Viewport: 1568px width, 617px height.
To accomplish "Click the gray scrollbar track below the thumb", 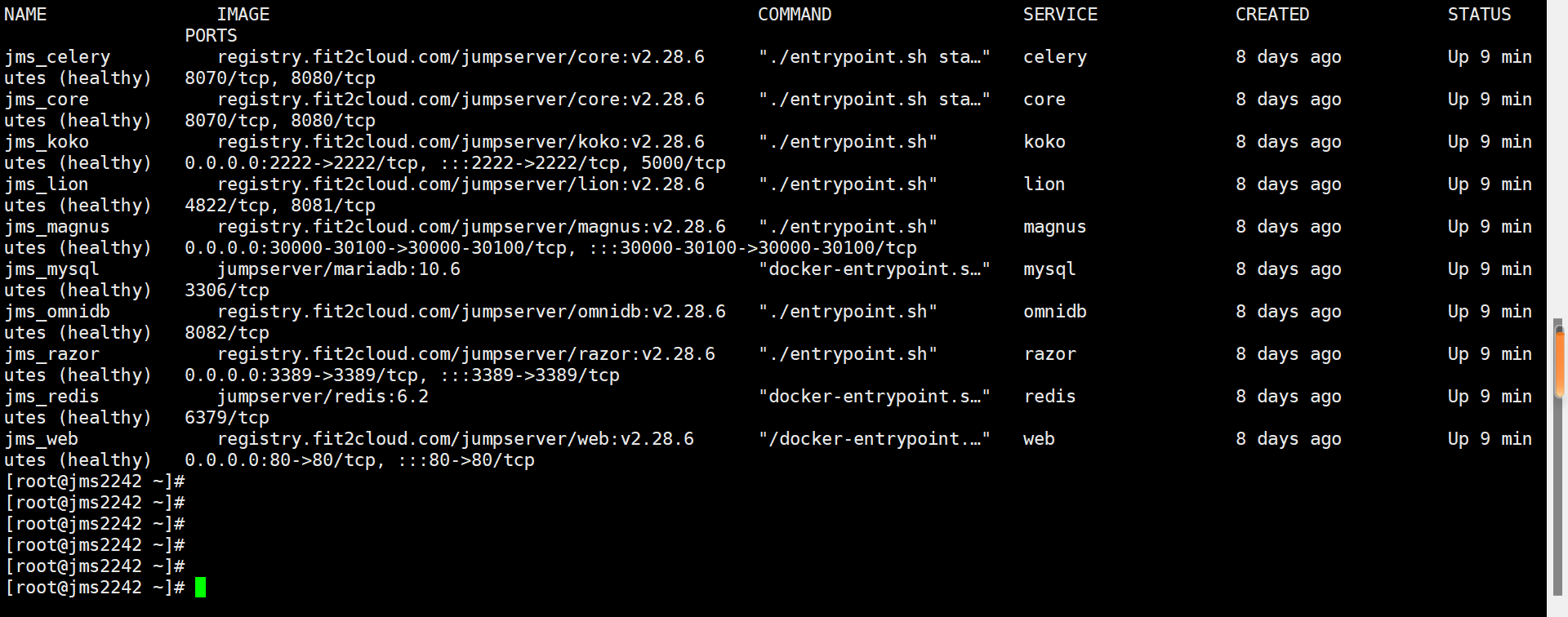I will (1560, 498).
